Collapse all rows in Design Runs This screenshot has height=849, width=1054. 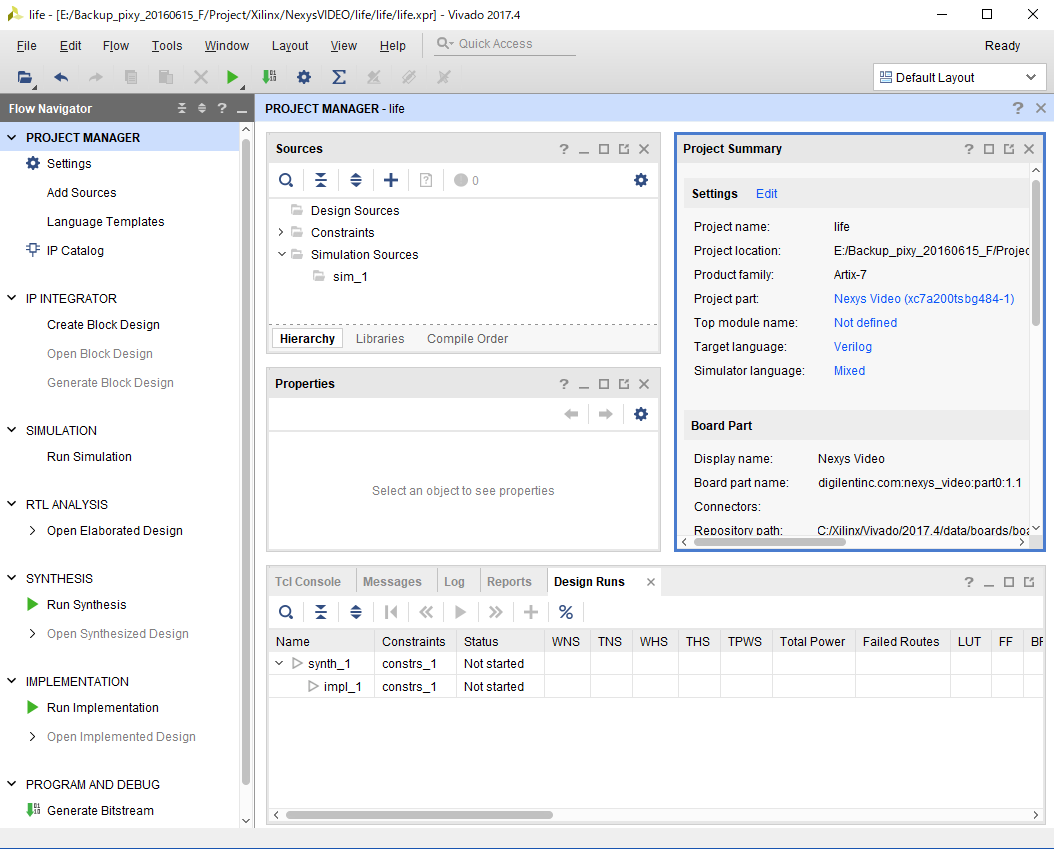click(x=321, y=612)
